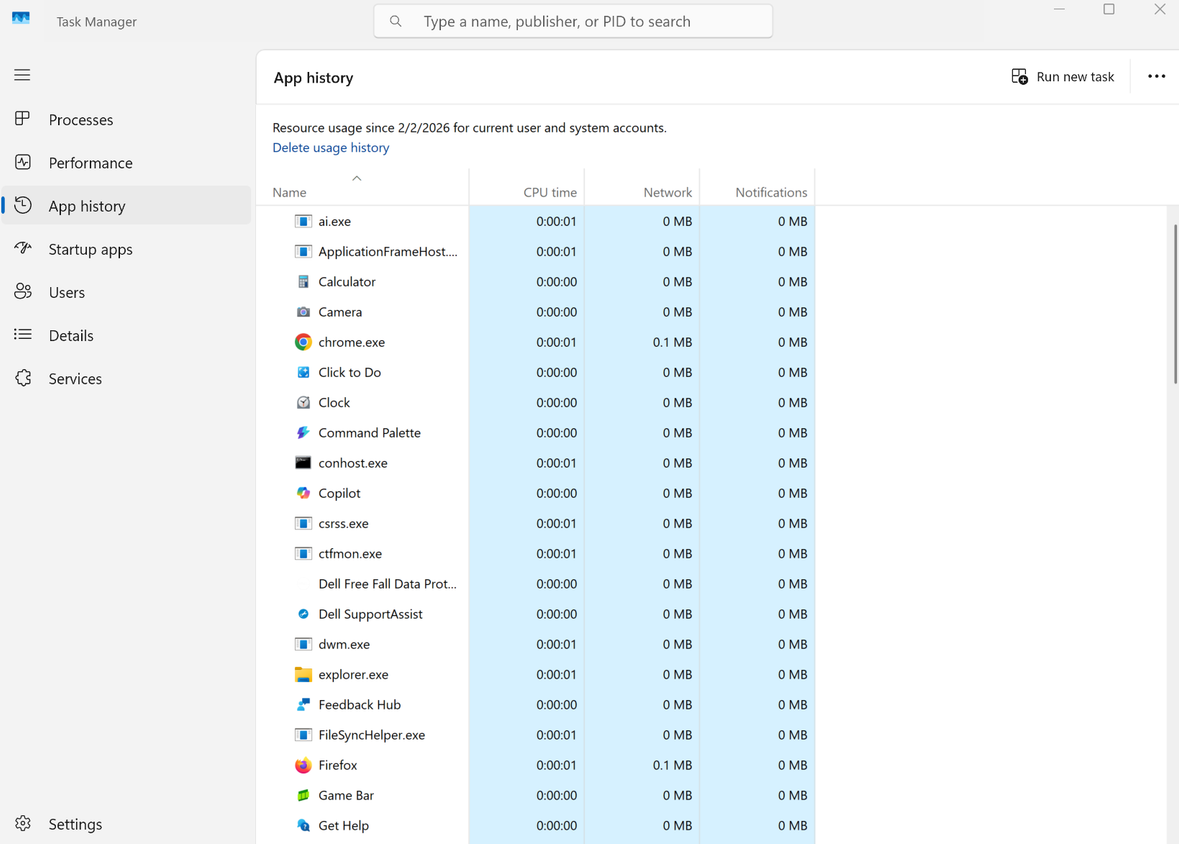Image resolution: width=1179 pixels, height=844 pixels.
Task: Open the hamburger navigation menu
Action: point(22,74)
